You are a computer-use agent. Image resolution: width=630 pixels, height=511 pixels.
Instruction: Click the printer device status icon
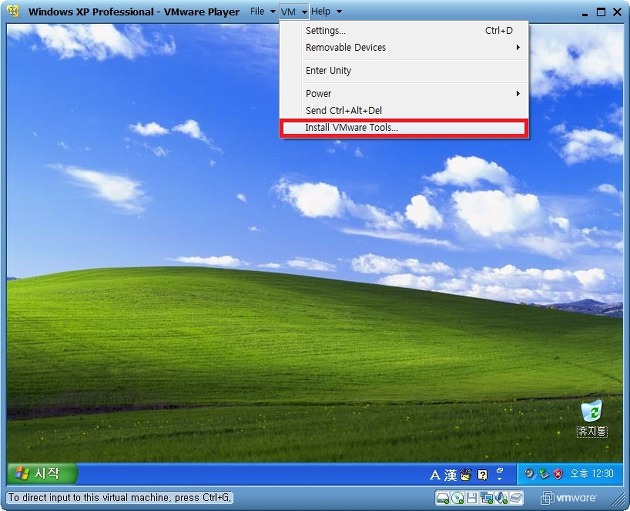coord(516,498)
